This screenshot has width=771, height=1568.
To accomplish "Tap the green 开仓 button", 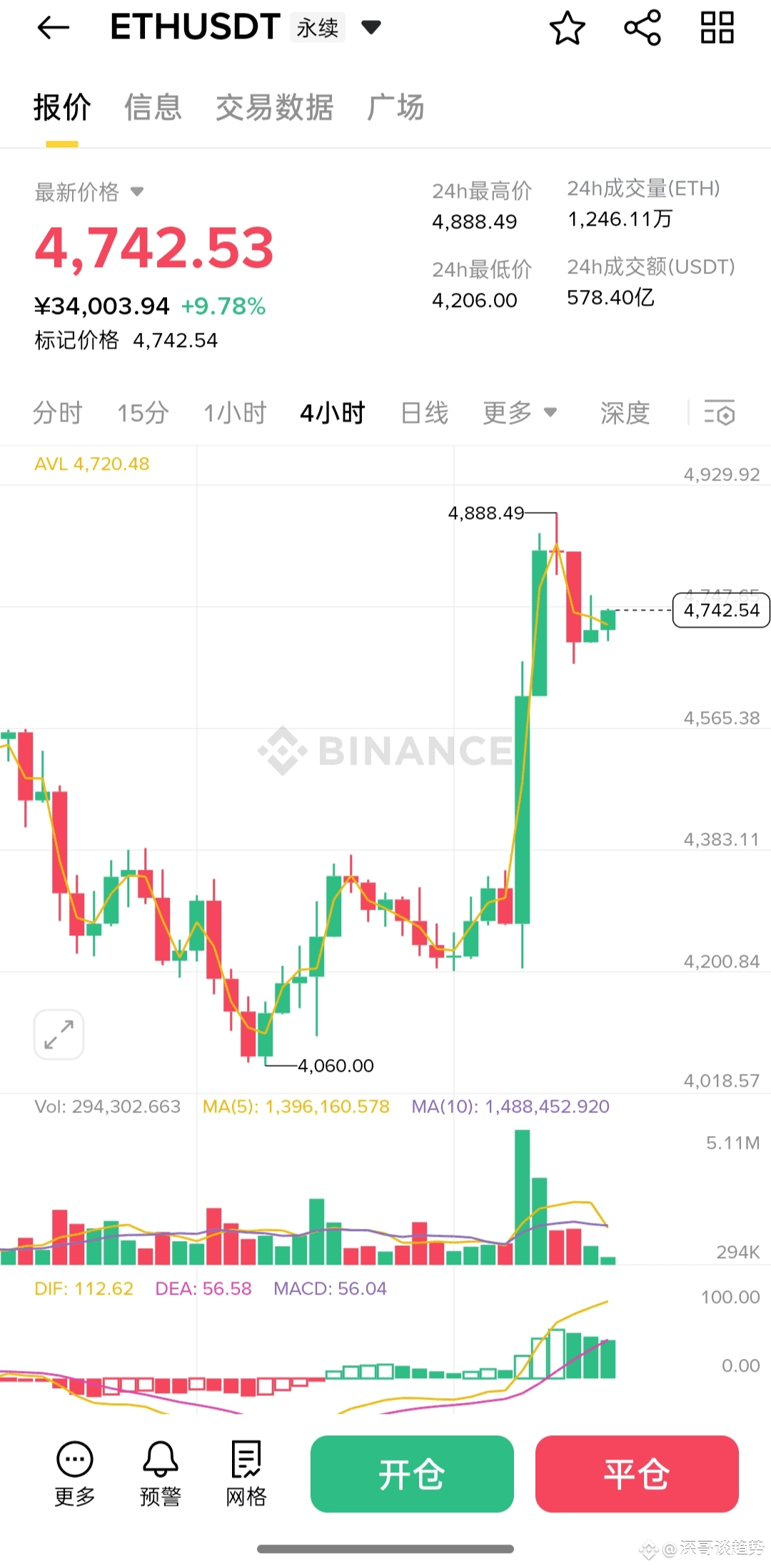I will point(412,1474).
